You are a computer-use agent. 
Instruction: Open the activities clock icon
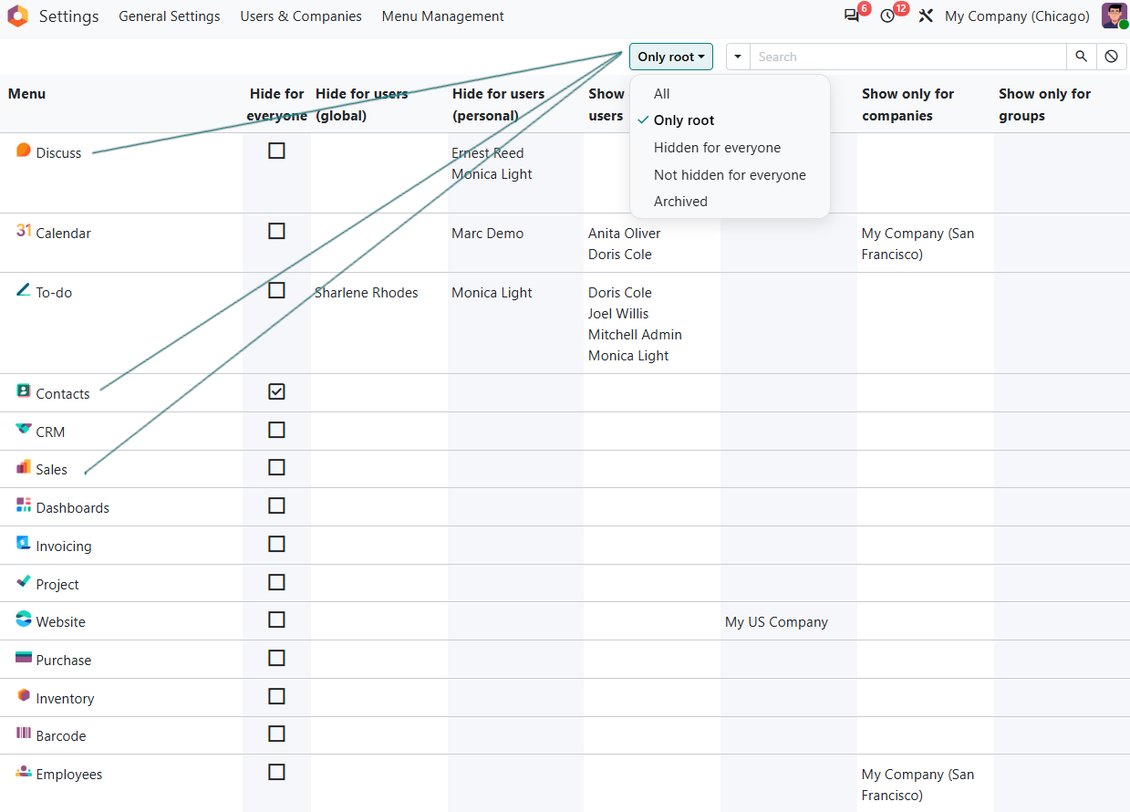pyautogui.click(x=888, y=16)
